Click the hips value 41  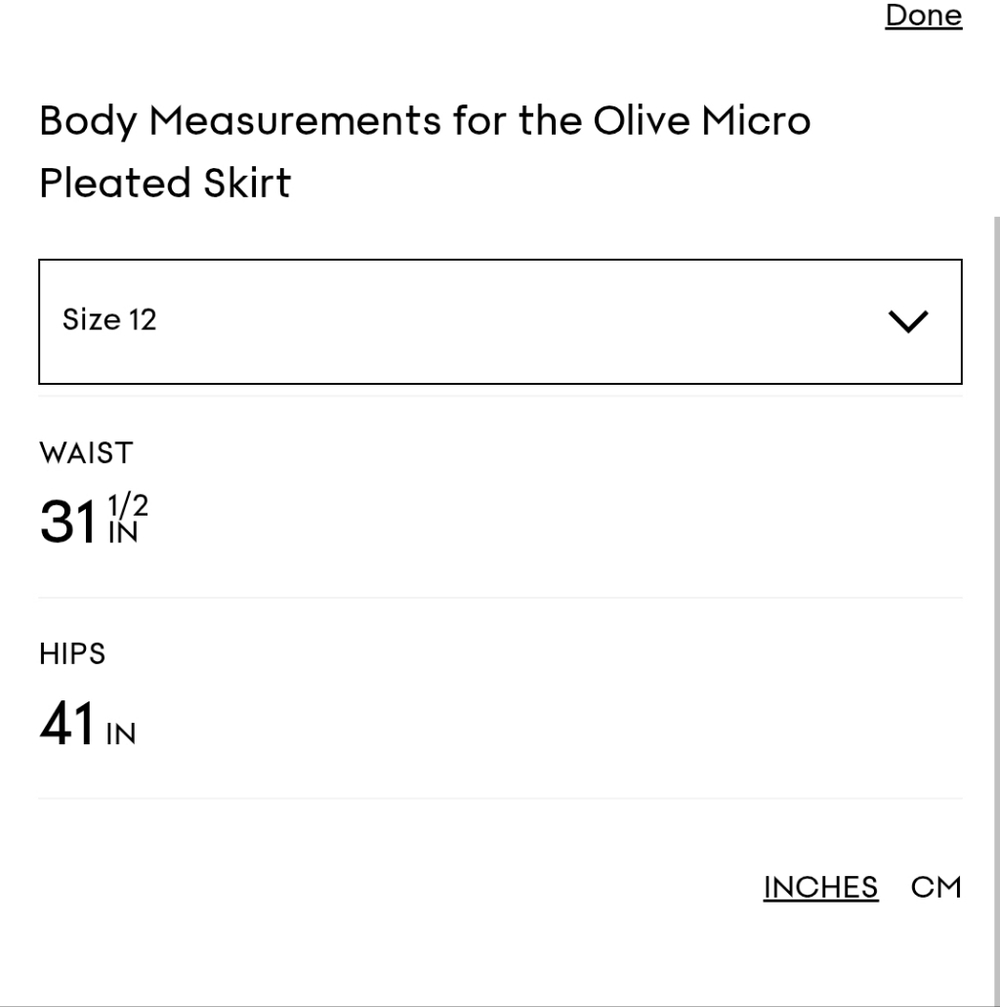[67, 723]
